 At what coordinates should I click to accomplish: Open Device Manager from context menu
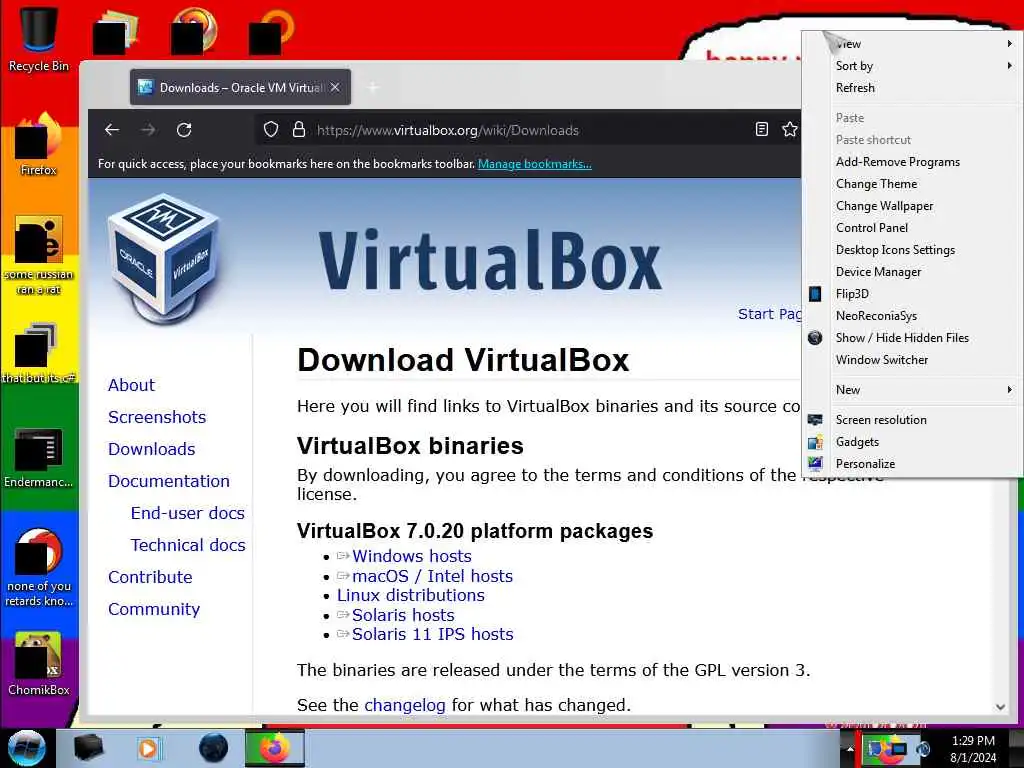coord(912,272)
